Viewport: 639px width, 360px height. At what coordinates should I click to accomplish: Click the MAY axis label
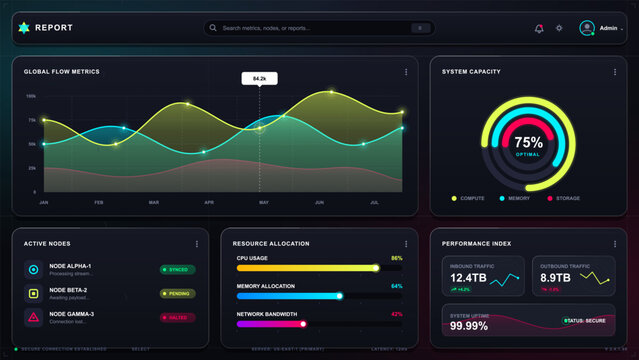pos(264,202)
